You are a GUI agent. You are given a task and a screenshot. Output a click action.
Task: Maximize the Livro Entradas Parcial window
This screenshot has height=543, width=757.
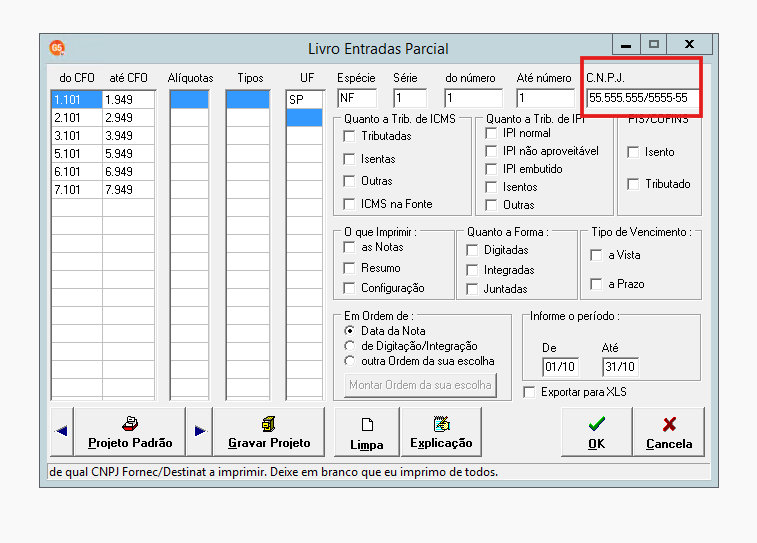click(x=654, y=44)
